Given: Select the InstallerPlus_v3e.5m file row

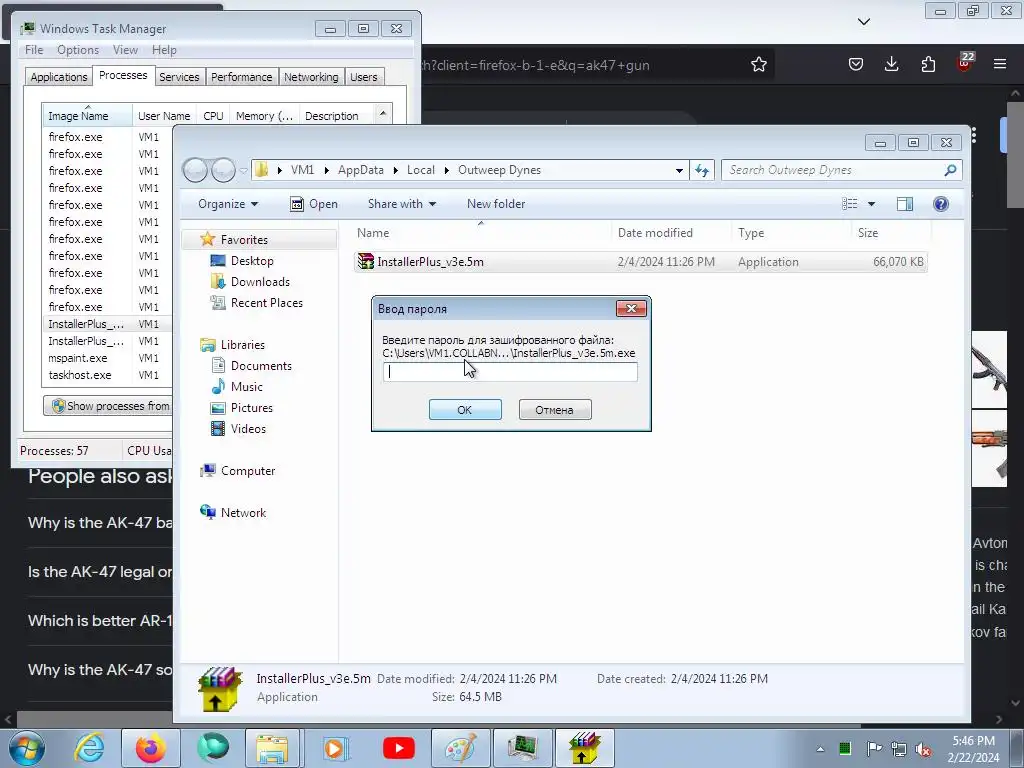Looking at the screenshot, I should [640, 262].
